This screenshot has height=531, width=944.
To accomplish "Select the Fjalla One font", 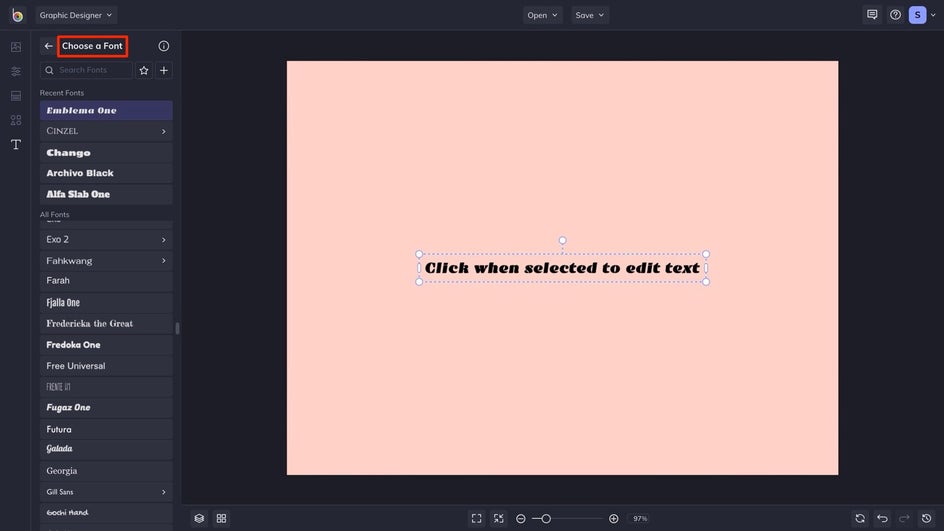I will [106, 302].
